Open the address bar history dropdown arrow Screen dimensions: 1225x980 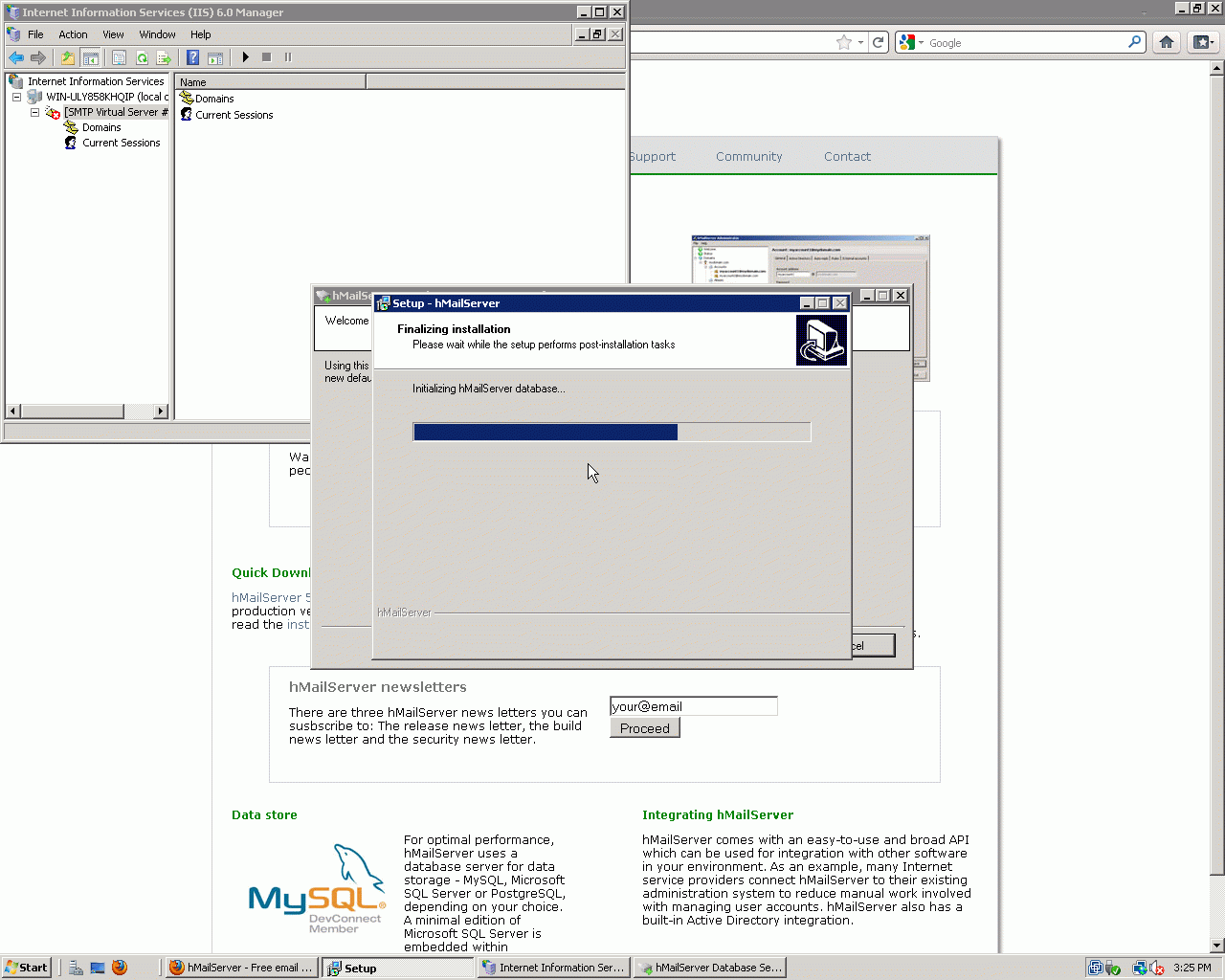(860, 42)
